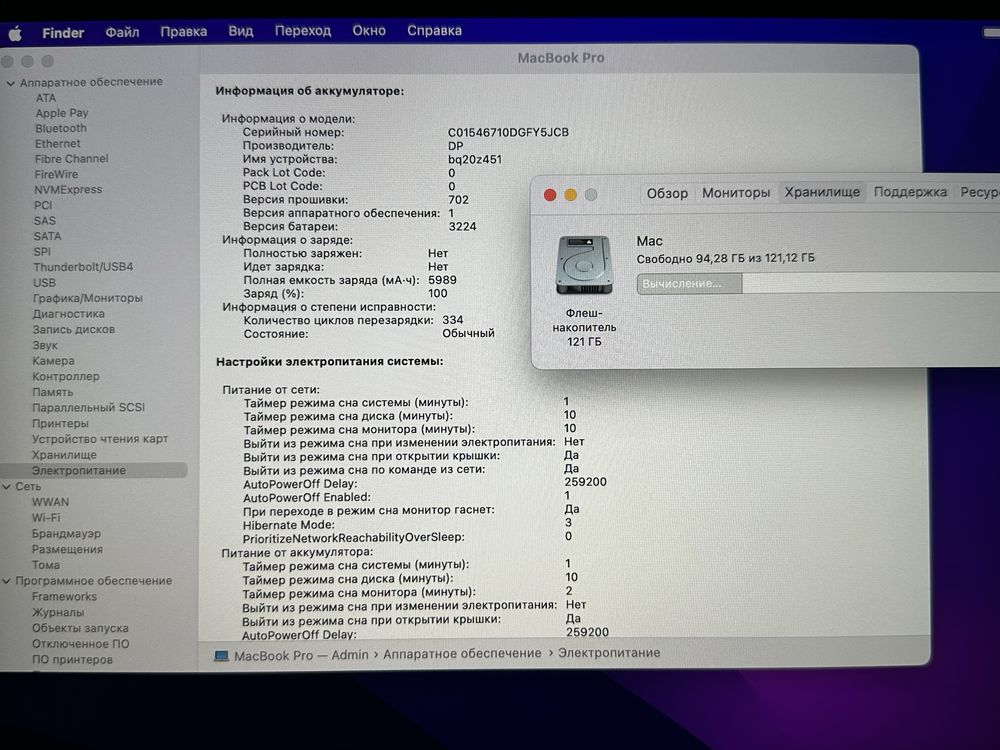Click MacBook Pro — Admin in path bar
This screenshot has height=750, width=1000.
pos(301,655)
